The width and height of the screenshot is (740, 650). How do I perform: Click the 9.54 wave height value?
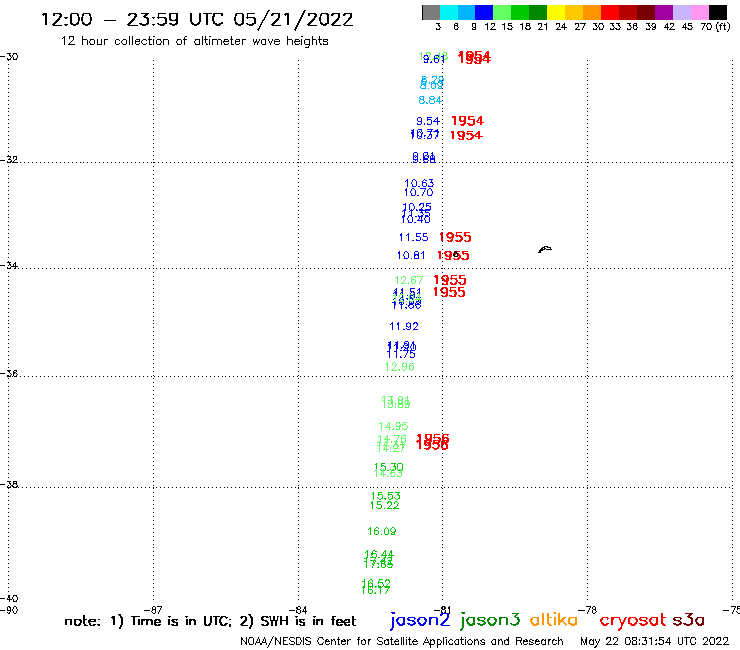coord(428,121)
